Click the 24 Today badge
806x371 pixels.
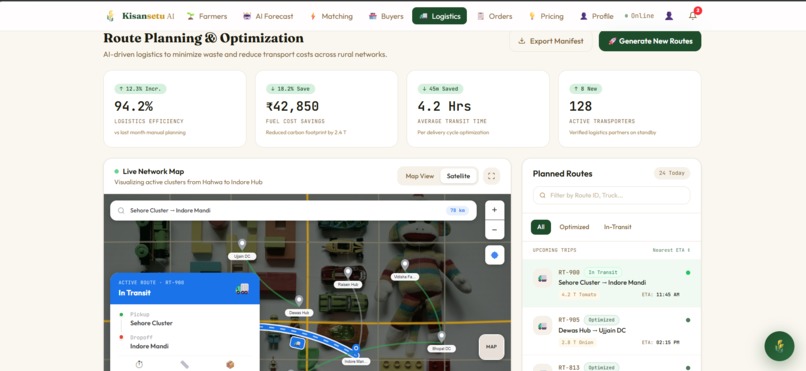tap(672, 173)
